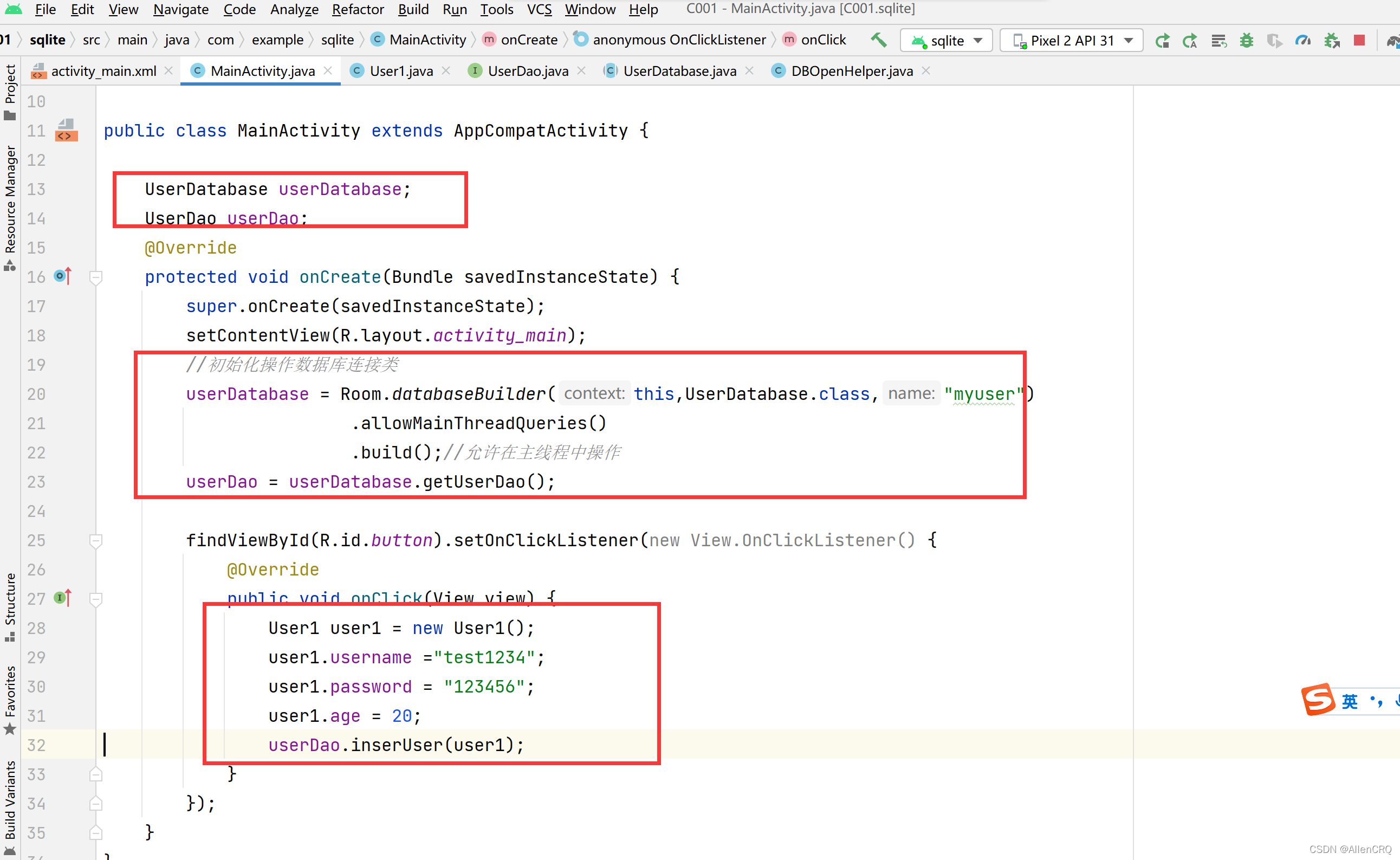Click the MainActivity breadcrumb
The height and width of the screenshot is (860, 1400).
point(418,39)
